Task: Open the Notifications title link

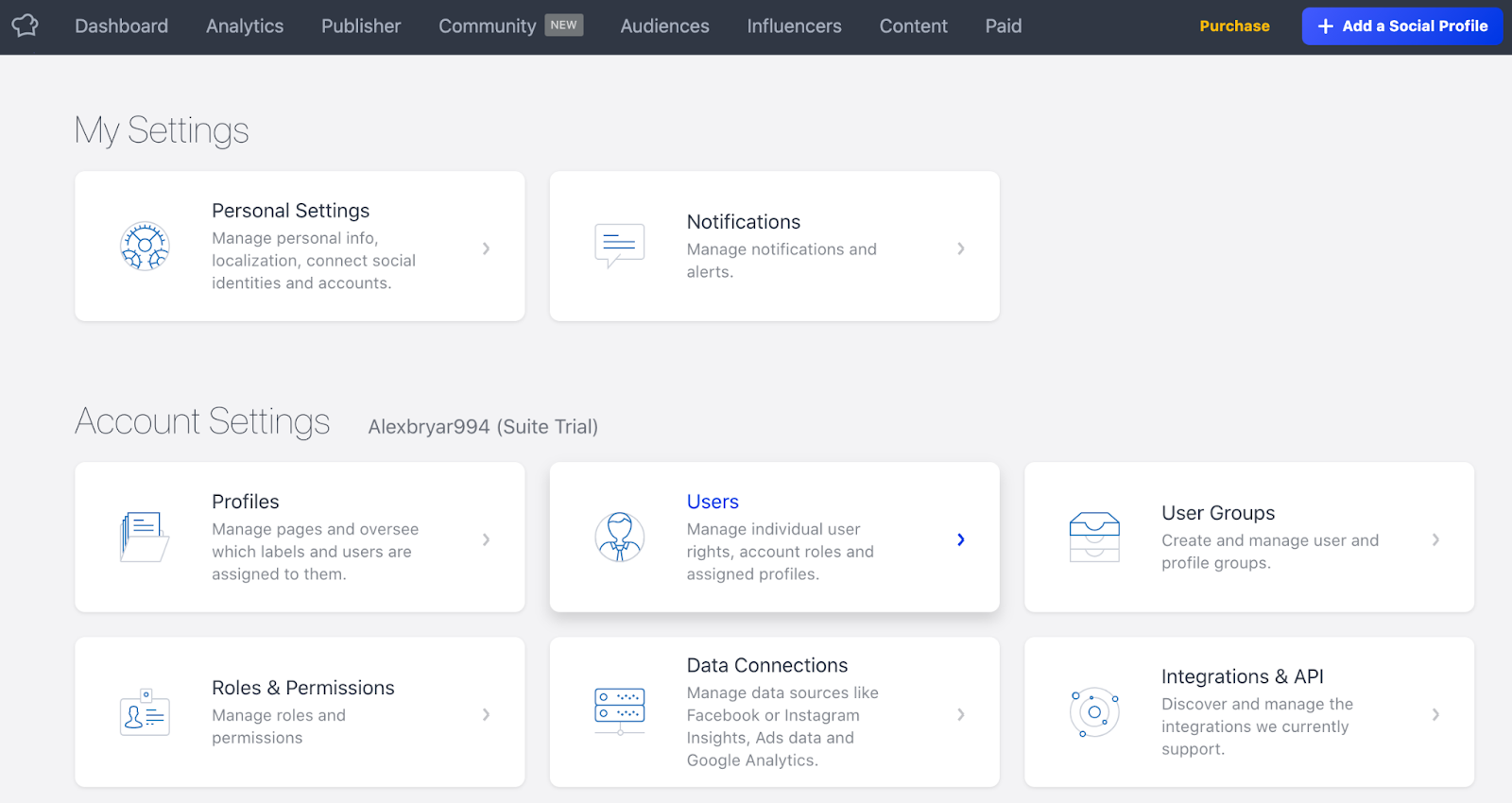Action: (x=744, y=222)
